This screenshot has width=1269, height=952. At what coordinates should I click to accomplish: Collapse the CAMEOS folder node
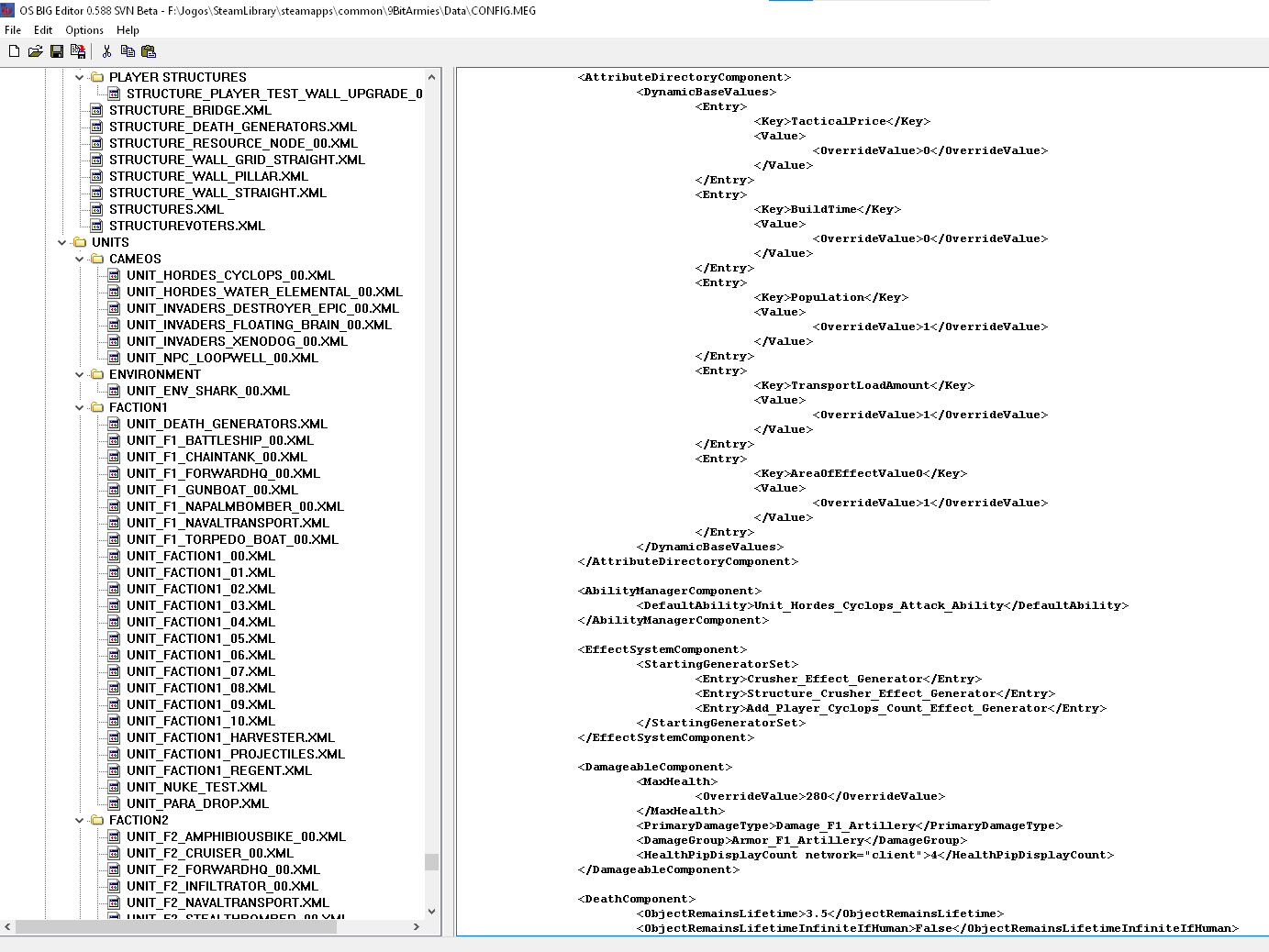coord(80,259)
